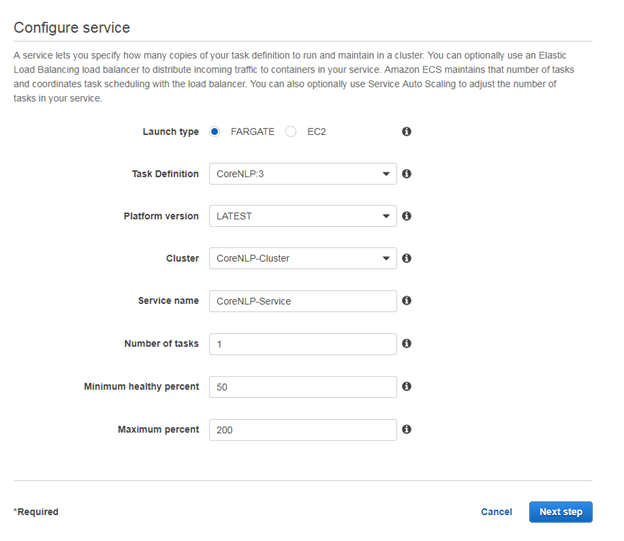Click the info icon beside Task Definition
Screen dimensions: 624x541
click(x=406, y=174)
